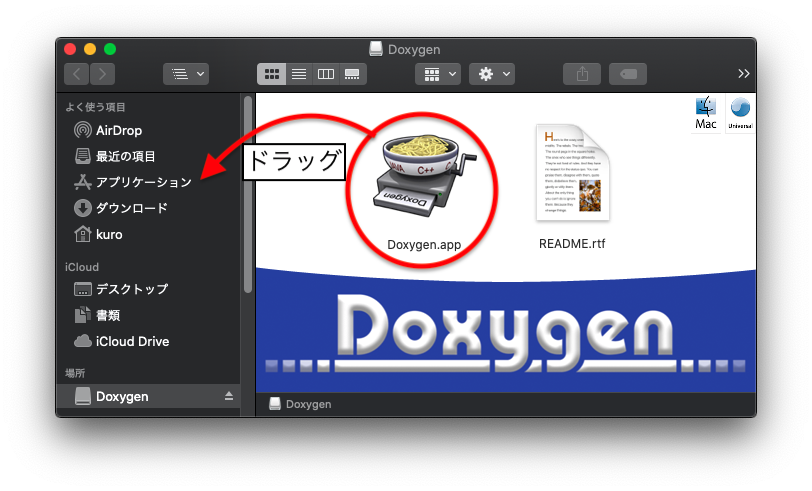
Task: Click the アプリケーション sidebar icon
Action: pyautogui.click(x=83, y=182)
